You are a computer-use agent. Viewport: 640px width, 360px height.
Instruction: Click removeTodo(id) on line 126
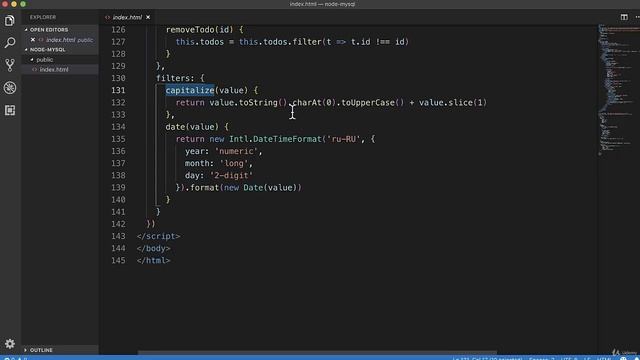(200, 29)
